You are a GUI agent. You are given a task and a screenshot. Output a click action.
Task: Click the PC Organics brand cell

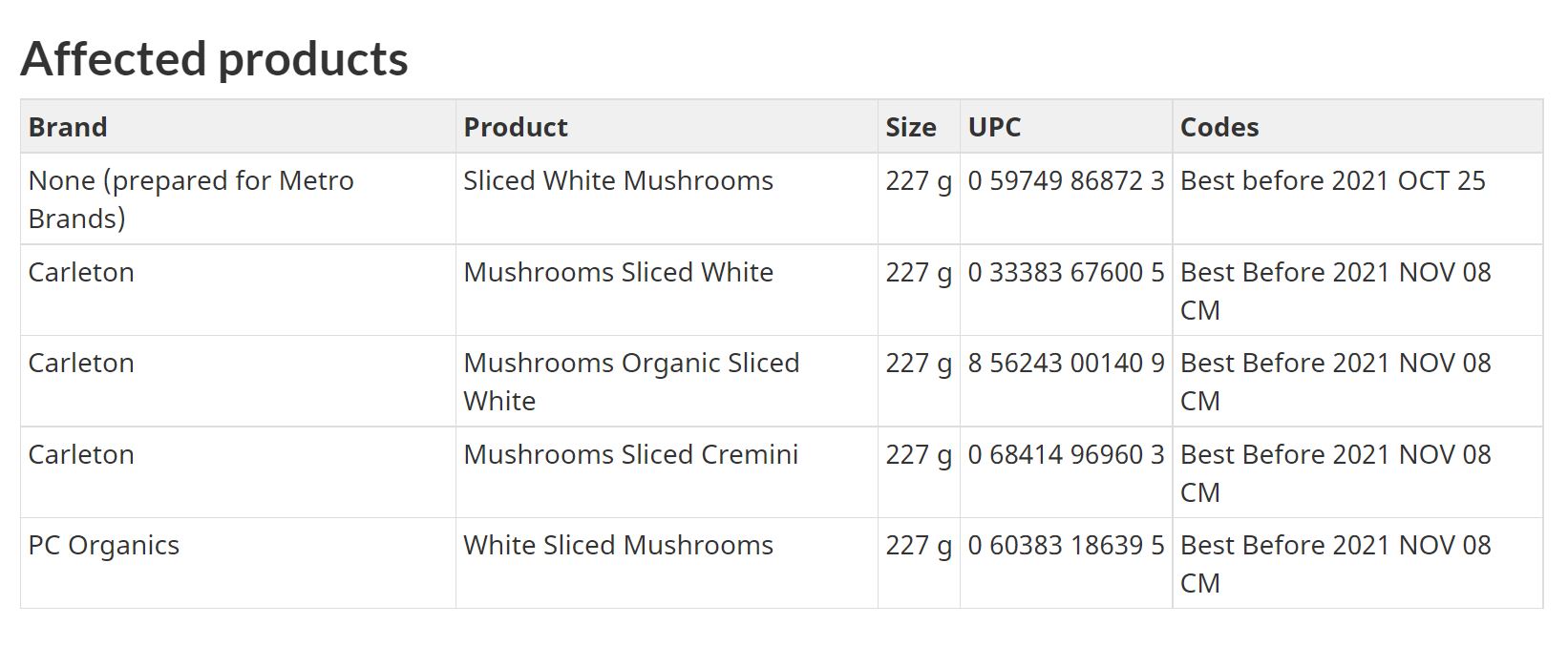pos(238,563)
